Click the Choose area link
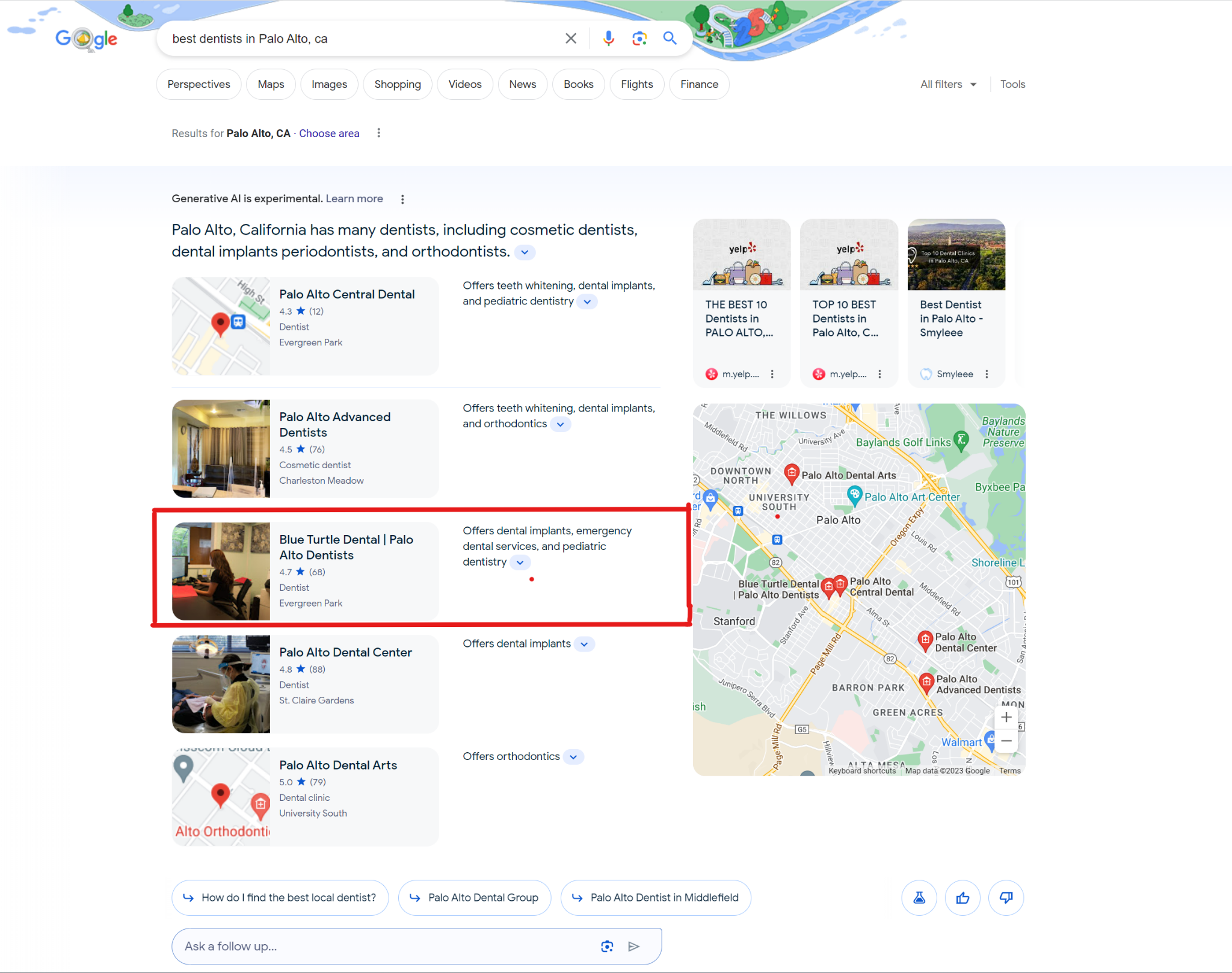The image size is (1232, 973). [329, 134]
